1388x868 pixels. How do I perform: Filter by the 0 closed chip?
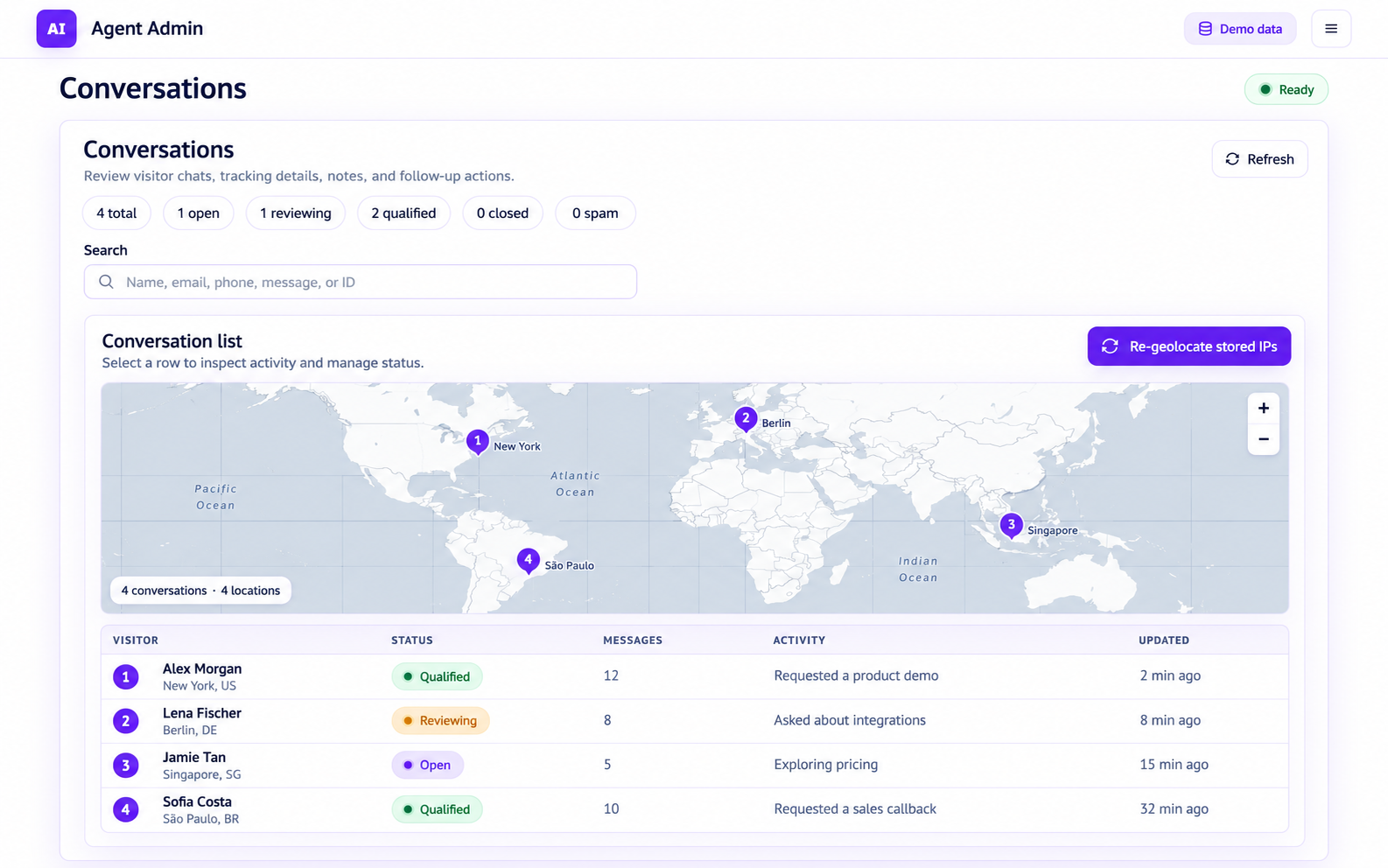pyautogui.click(x=502, y=213)
